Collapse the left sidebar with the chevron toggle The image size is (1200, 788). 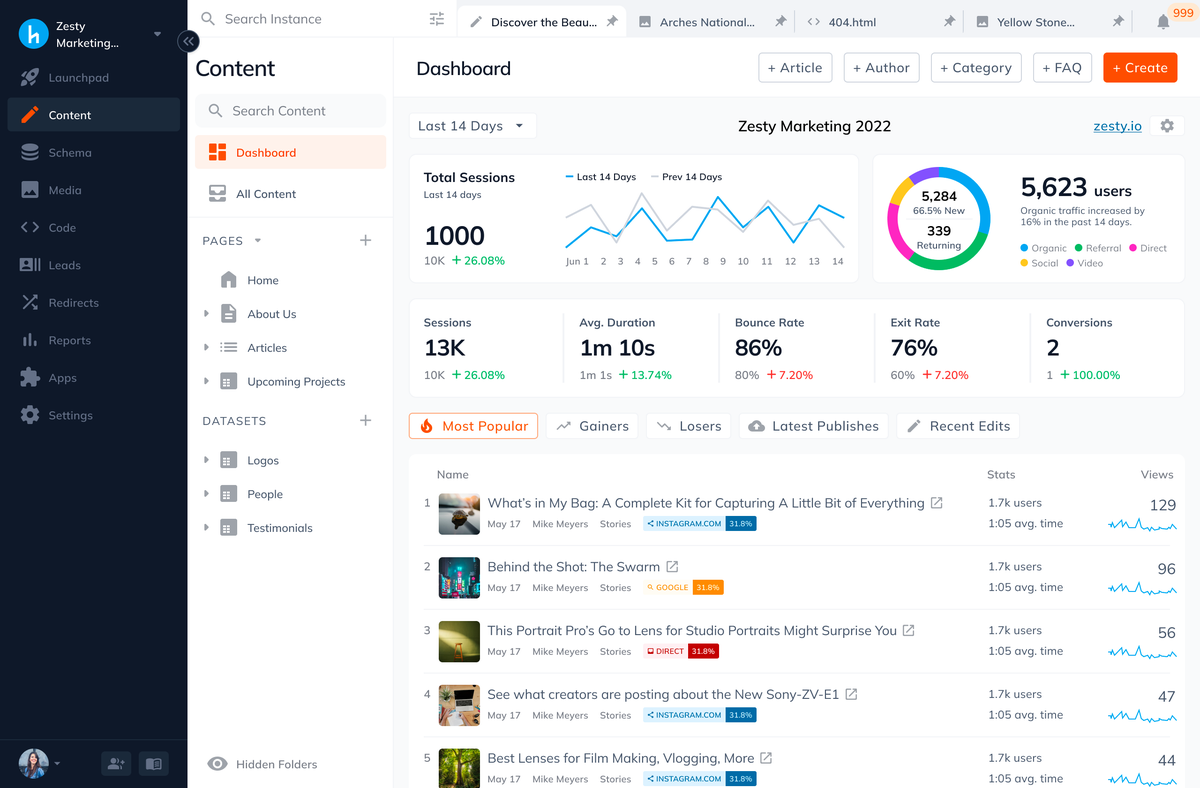point(188,41)
